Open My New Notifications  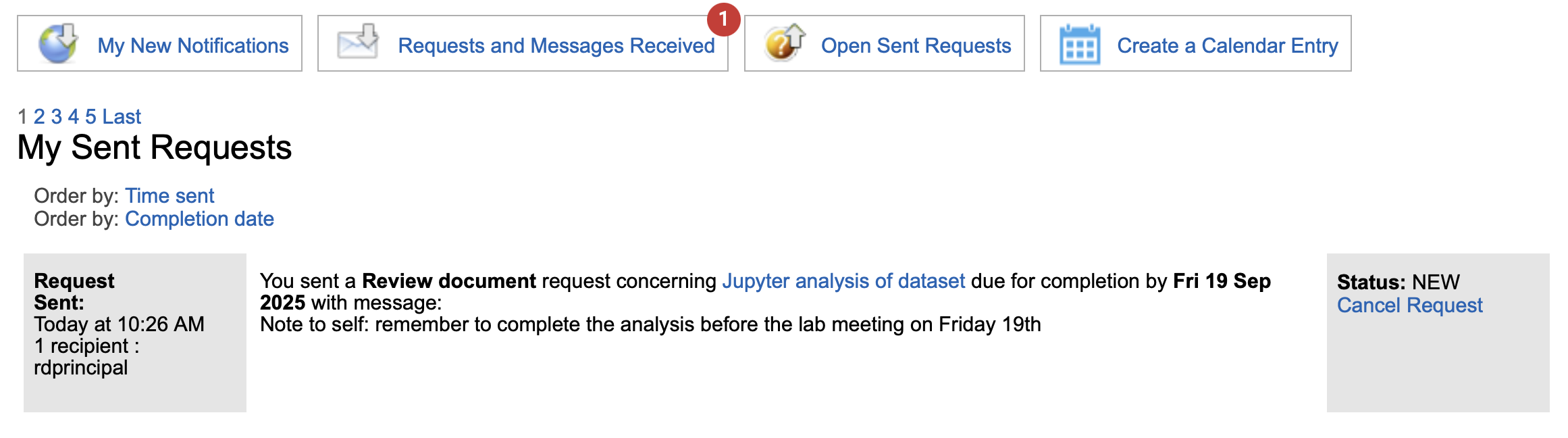192,45
